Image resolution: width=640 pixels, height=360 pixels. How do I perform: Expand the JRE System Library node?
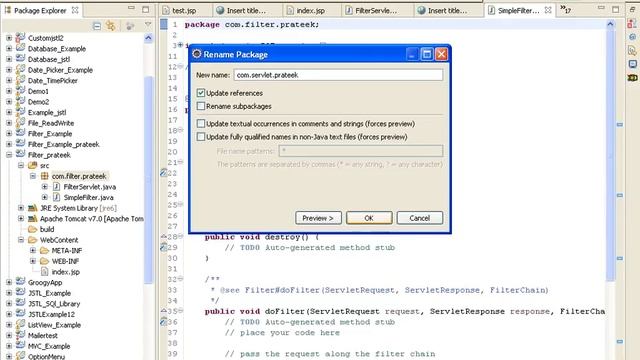click(x=21, y=208)
